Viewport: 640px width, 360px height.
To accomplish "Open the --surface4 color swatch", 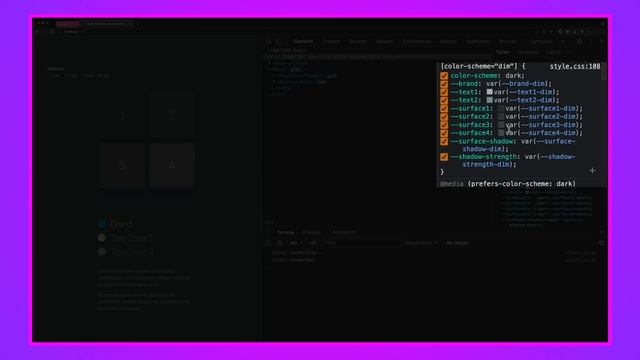I will [x=501, y=133].
